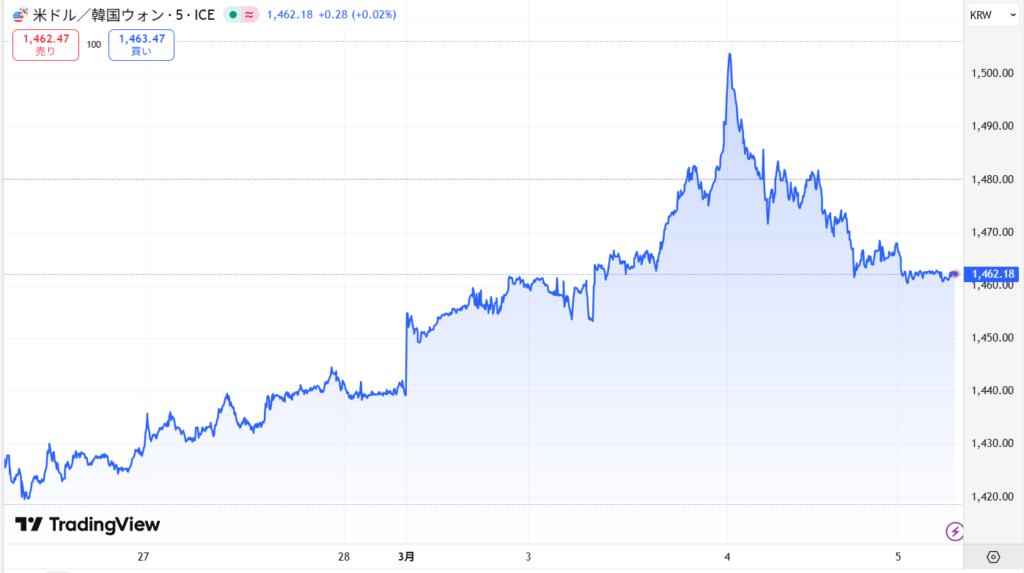Viewport: 1024px width, 573px height.
Task: Click the date 27 on time axis
Action: pos(143,557)
